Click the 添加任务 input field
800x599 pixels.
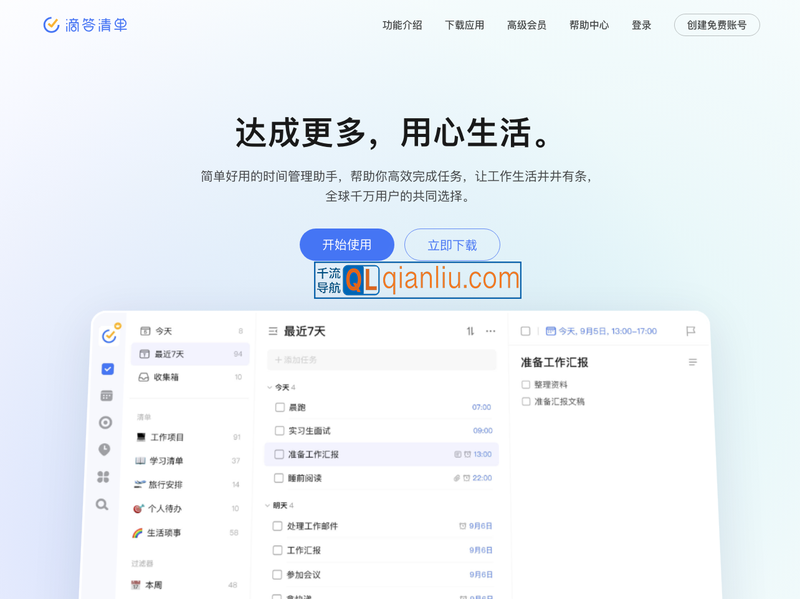[380, 360]
